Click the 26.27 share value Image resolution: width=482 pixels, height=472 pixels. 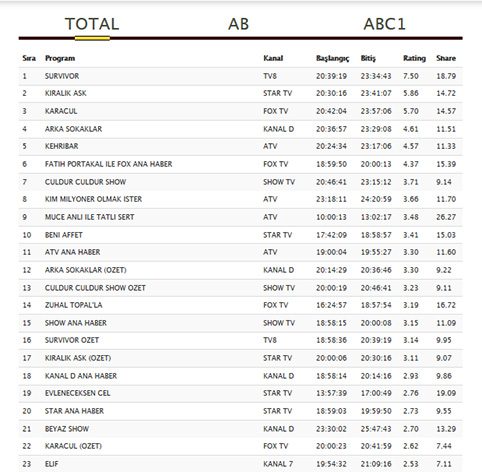(446, 217)
